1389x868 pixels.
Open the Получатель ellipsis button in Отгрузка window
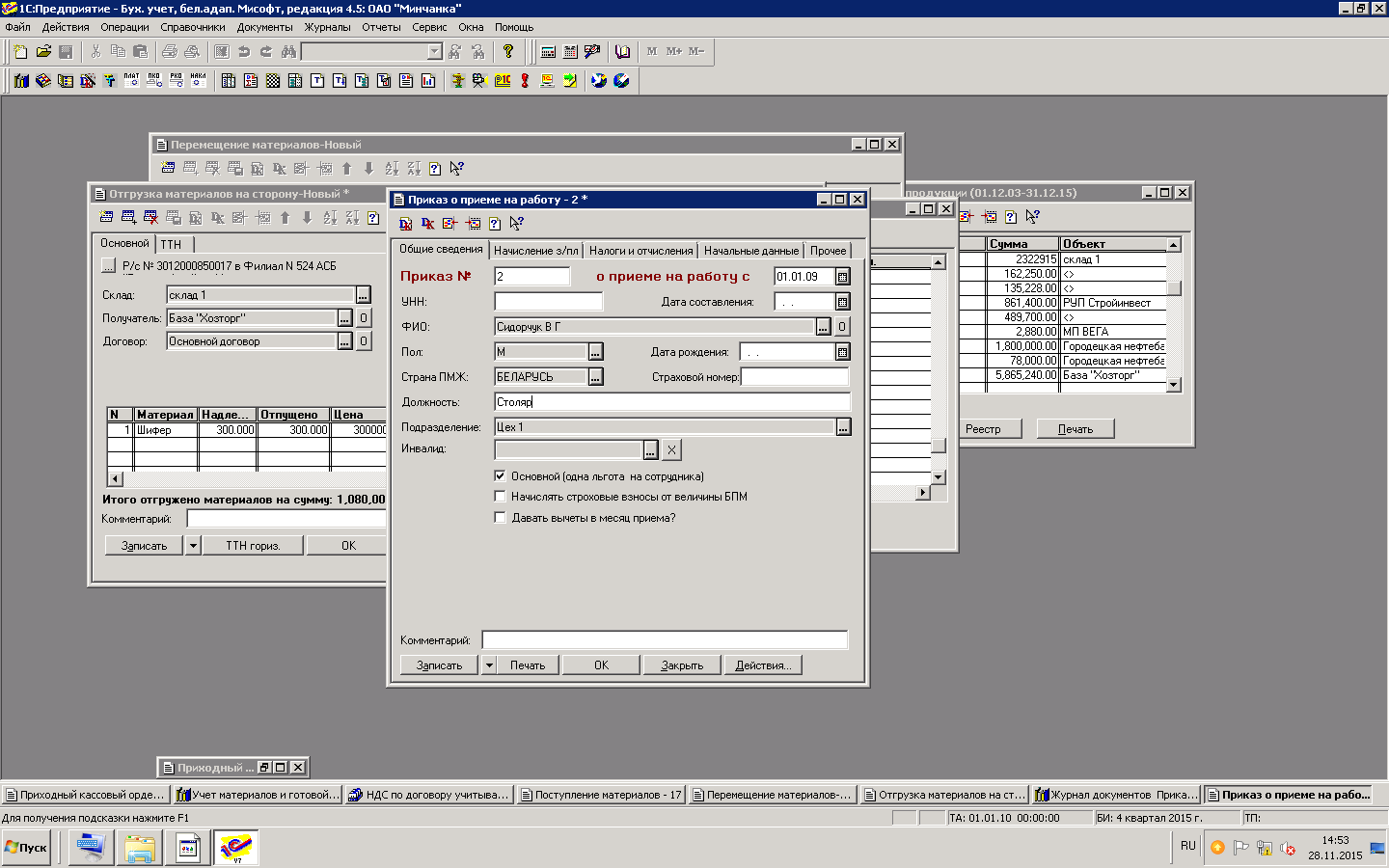(x=344, y=318)
